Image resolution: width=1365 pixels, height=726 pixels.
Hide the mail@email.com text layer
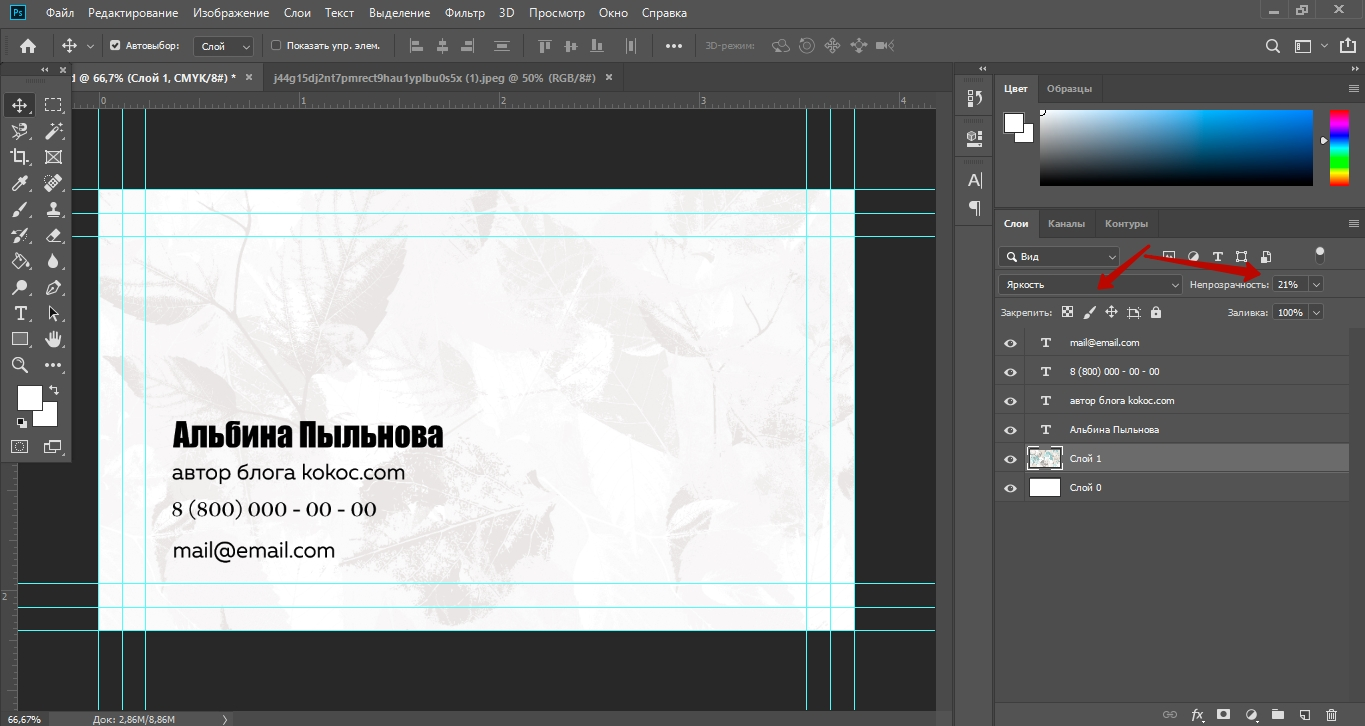1010,343
